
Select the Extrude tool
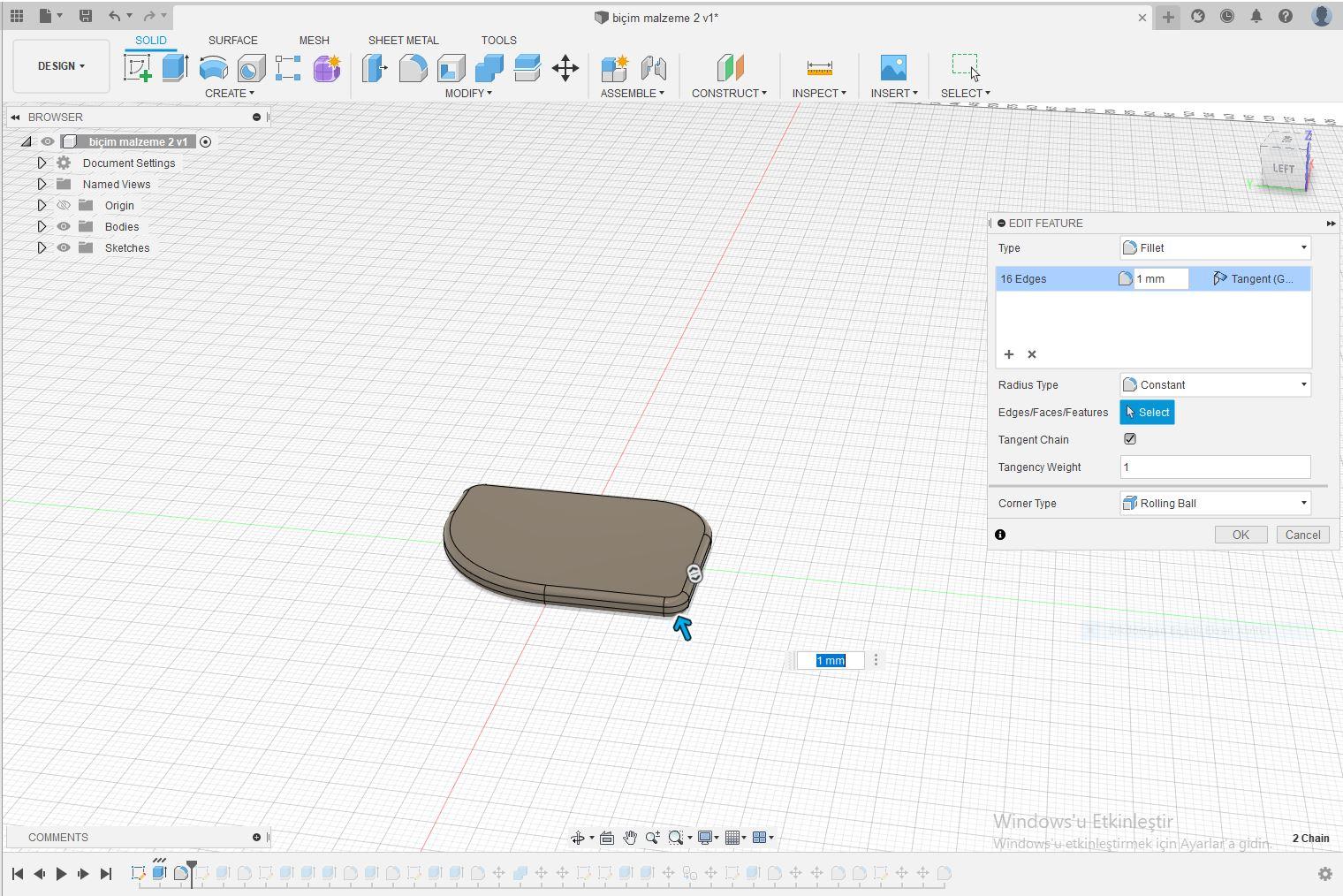coord(175,68)
